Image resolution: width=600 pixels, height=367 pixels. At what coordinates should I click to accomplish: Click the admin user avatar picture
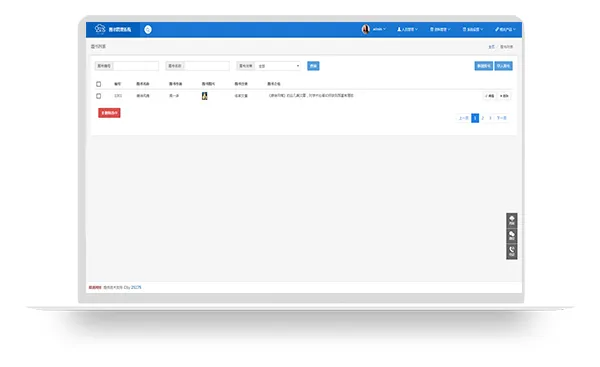click(x=366, y=29)
